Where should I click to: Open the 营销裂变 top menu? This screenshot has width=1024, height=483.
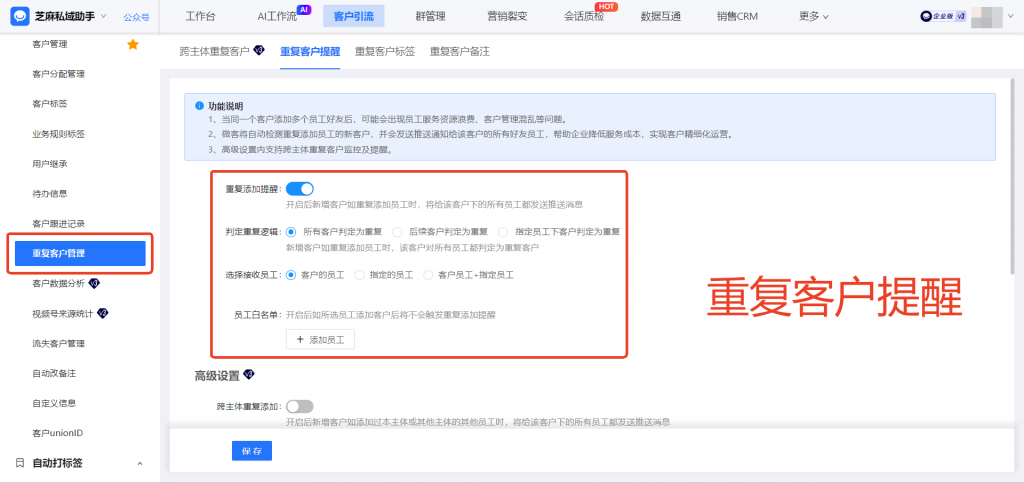point(507,17)
